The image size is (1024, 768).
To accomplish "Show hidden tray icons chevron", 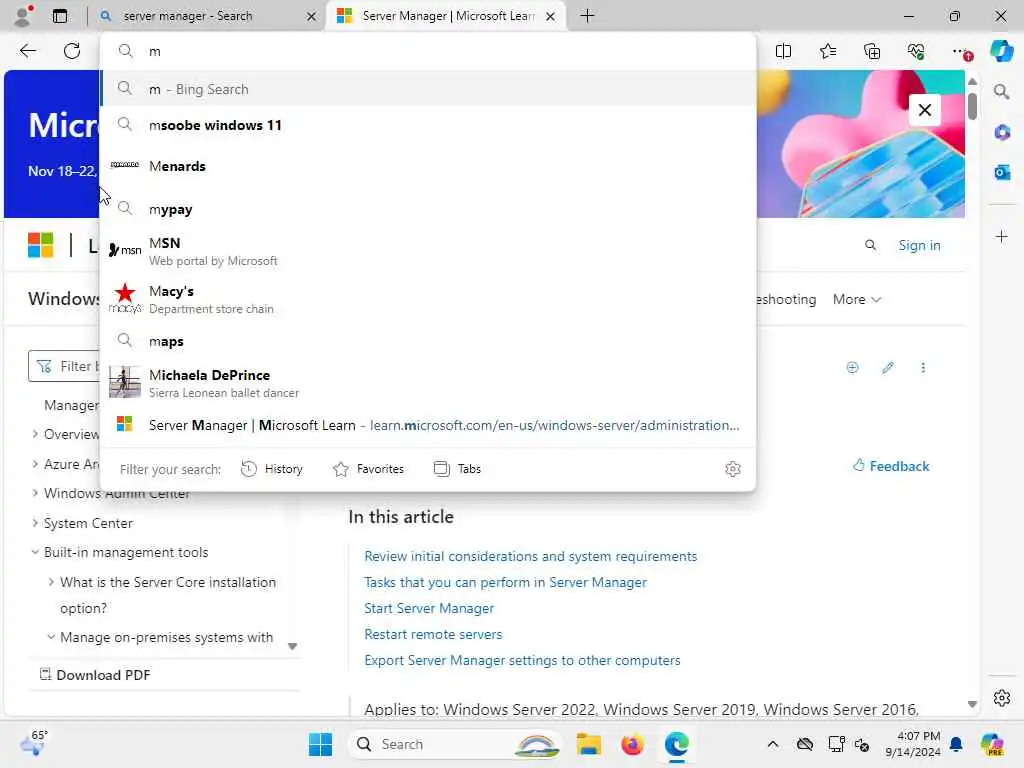I will pyautogui.click(x=773, y=744).
